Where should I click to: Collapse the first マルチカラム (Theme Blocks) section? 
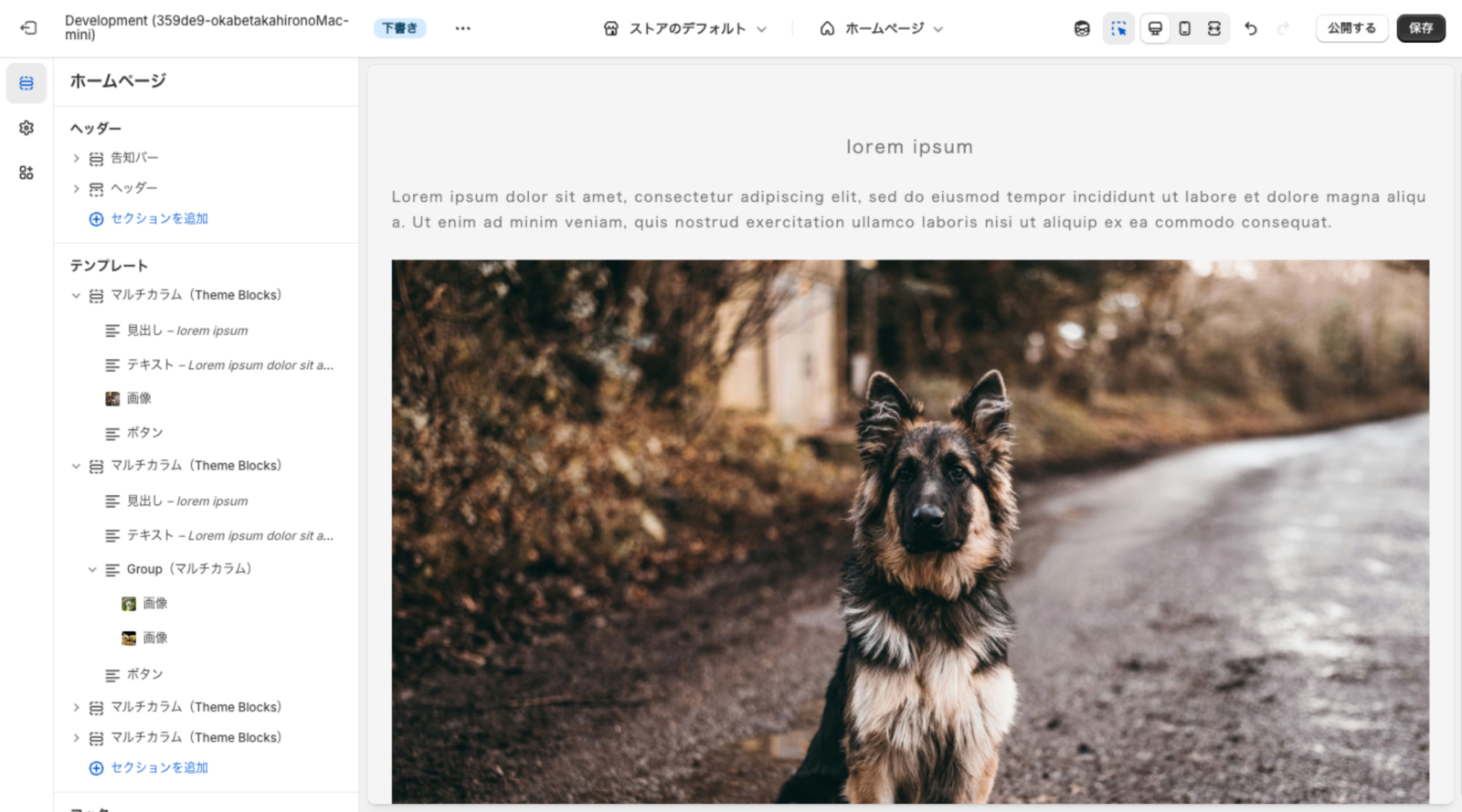76,296
